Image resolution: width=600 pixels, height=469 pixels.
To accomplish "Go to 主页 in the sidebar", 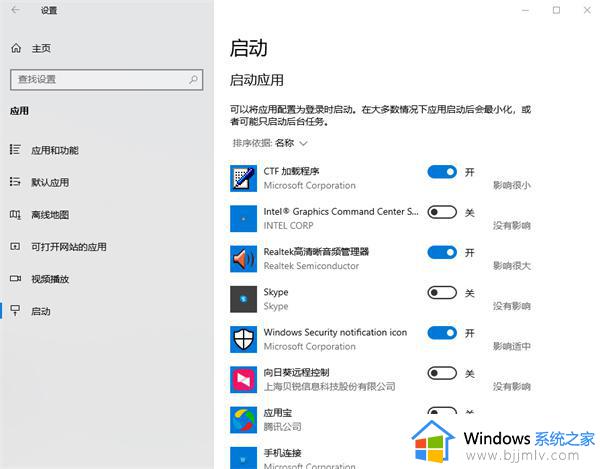I will coord(41,48).
